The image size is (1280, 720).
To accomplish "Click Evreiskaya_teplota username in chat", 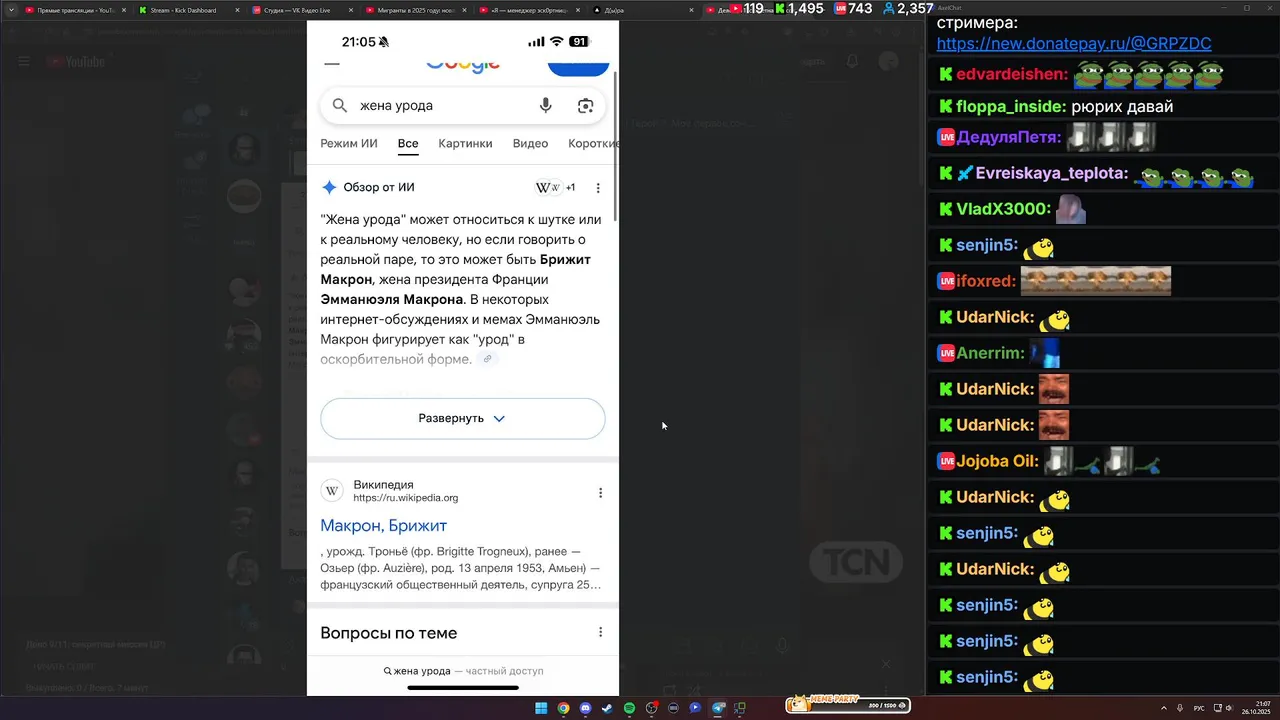I will [x=1052, y=173].
